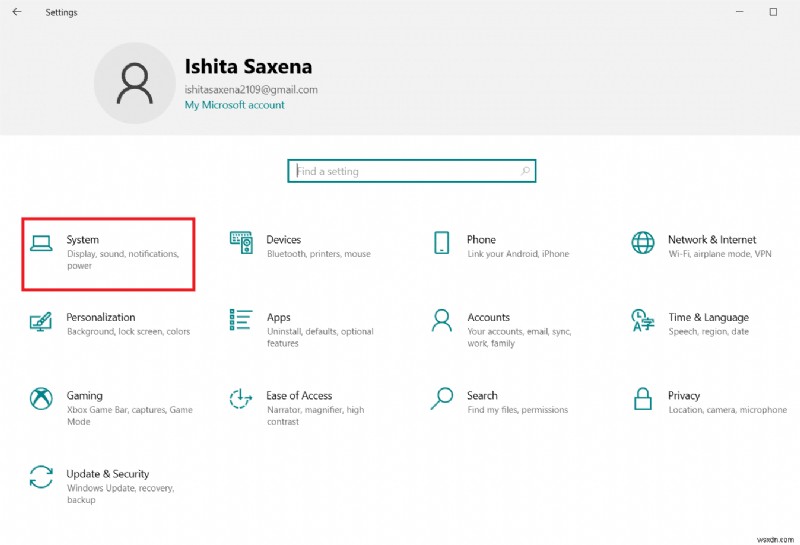Click 'Link your Android, iPhone' description
Image resolution: width=800 pixels, height=545 pixels.
(518, 254)
